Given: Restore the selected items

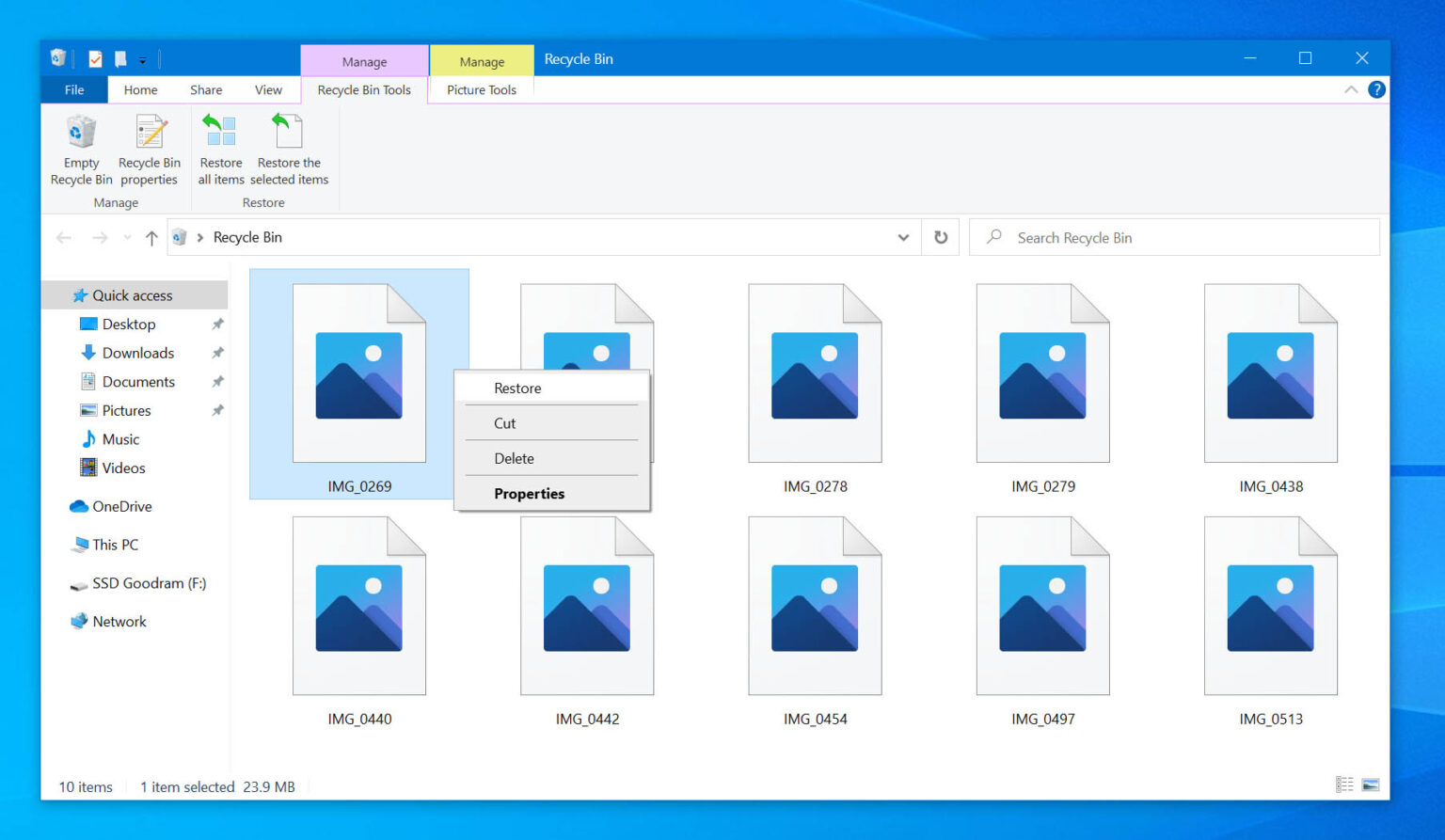Looking at the screenshot, I should click(289, 149).
